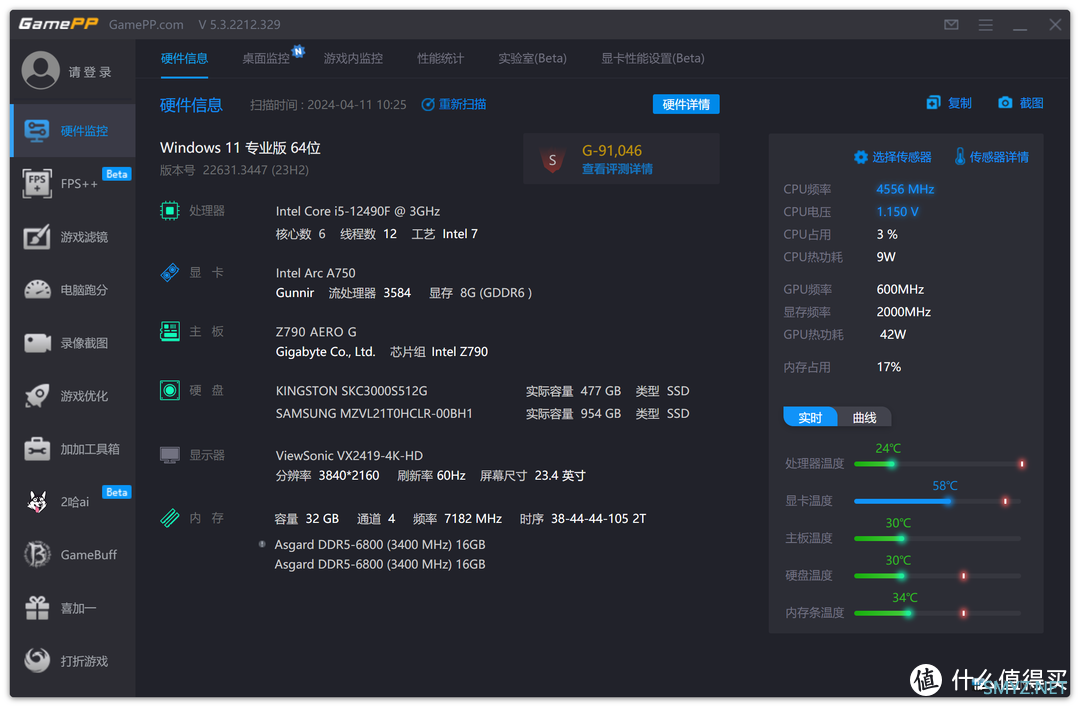Click the 复制 copy icon
Screen dimensions: 1080x707
click(x=933, y=103)
